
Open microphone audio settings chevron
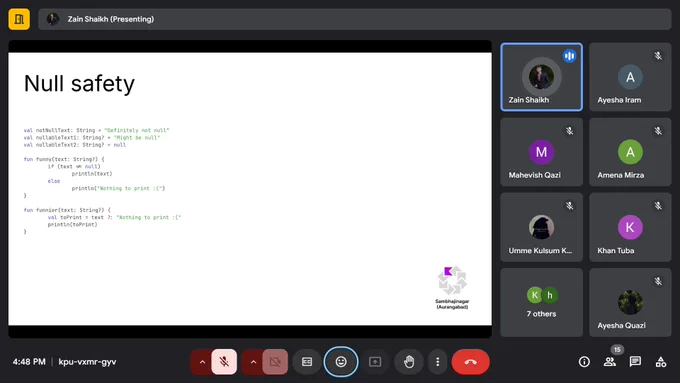tap(202, 361)
